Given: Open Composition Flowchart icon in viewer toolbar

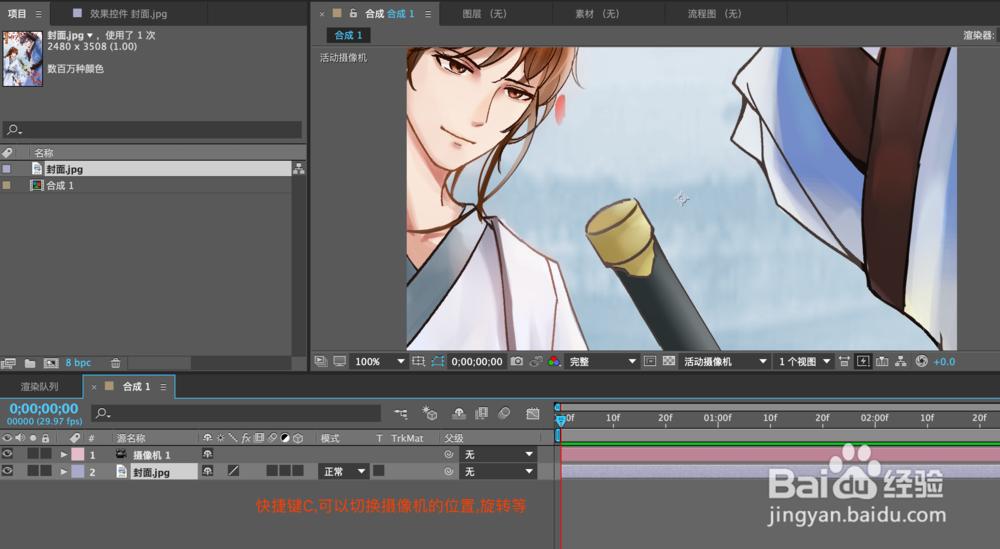Looking at the screenshot, I should click(901, 362).
